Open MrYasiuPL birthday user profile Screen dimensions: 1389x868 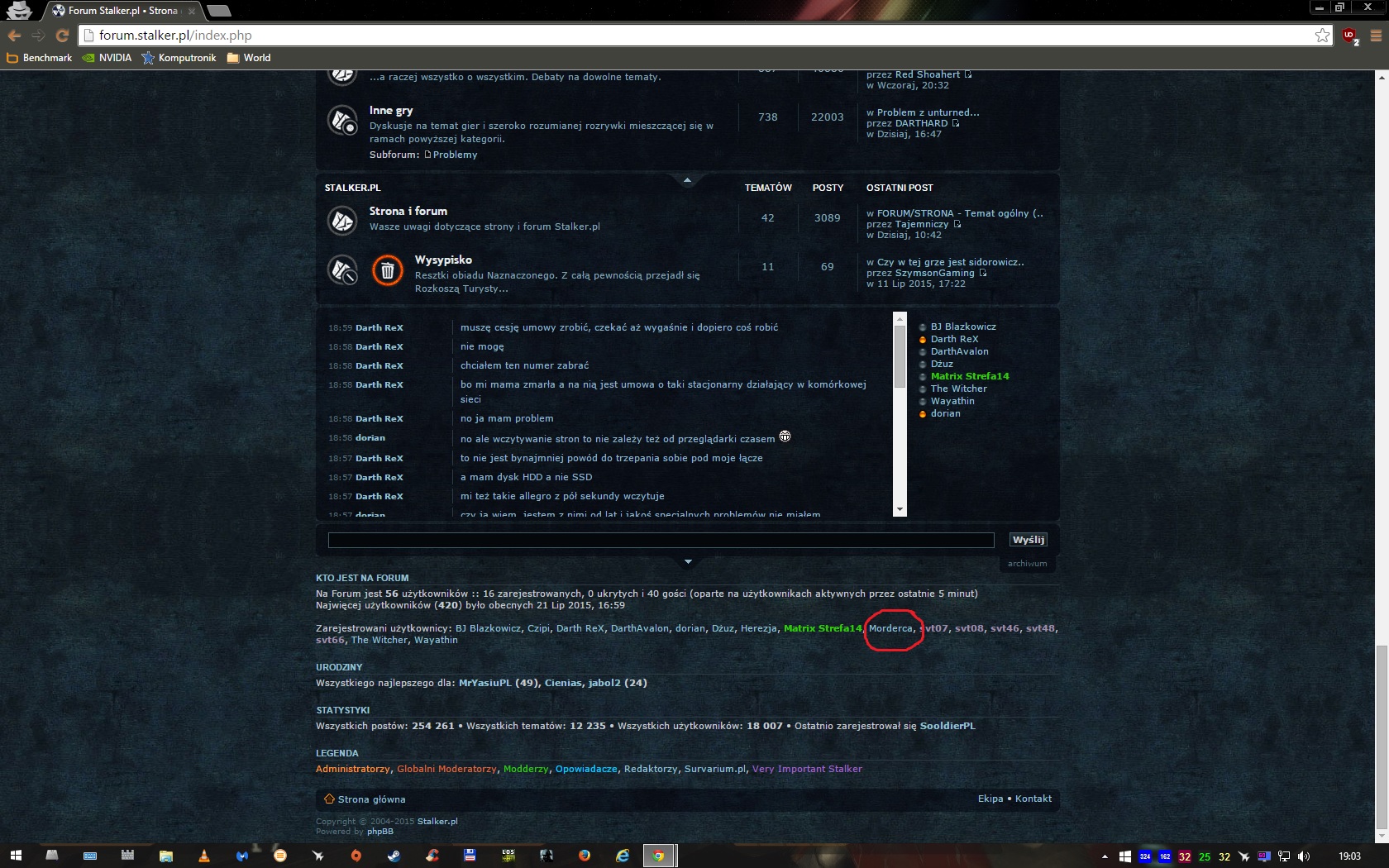coord(485,683)
